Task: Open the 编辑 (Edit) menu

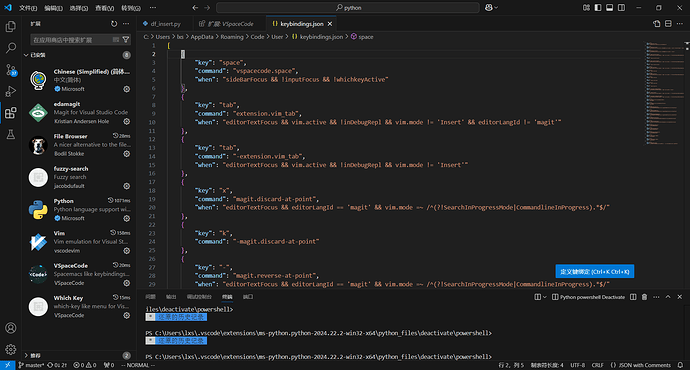Action: click(x=53, y=8)
